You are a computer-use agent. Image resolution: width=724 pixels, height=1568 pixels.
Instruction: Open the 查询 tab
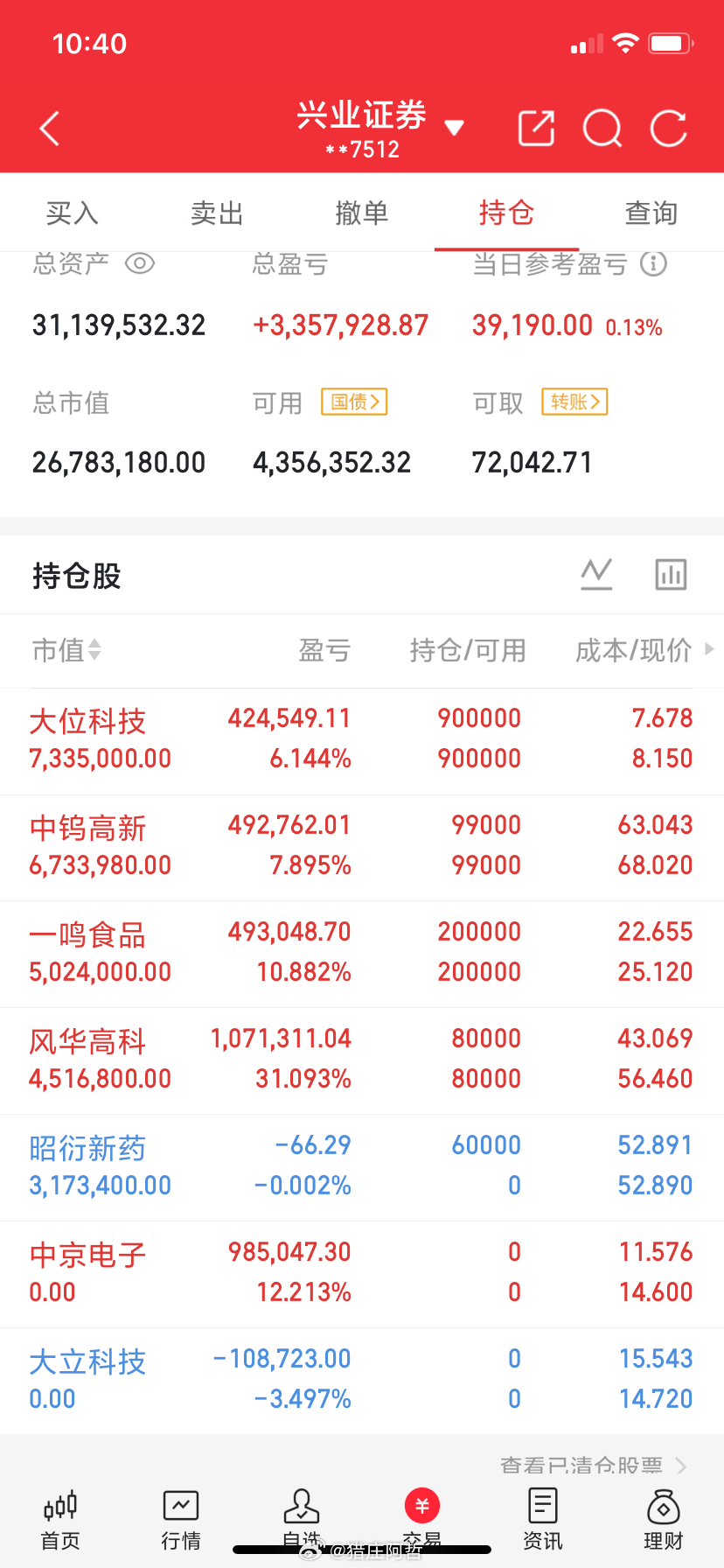[x=651, y=213]
